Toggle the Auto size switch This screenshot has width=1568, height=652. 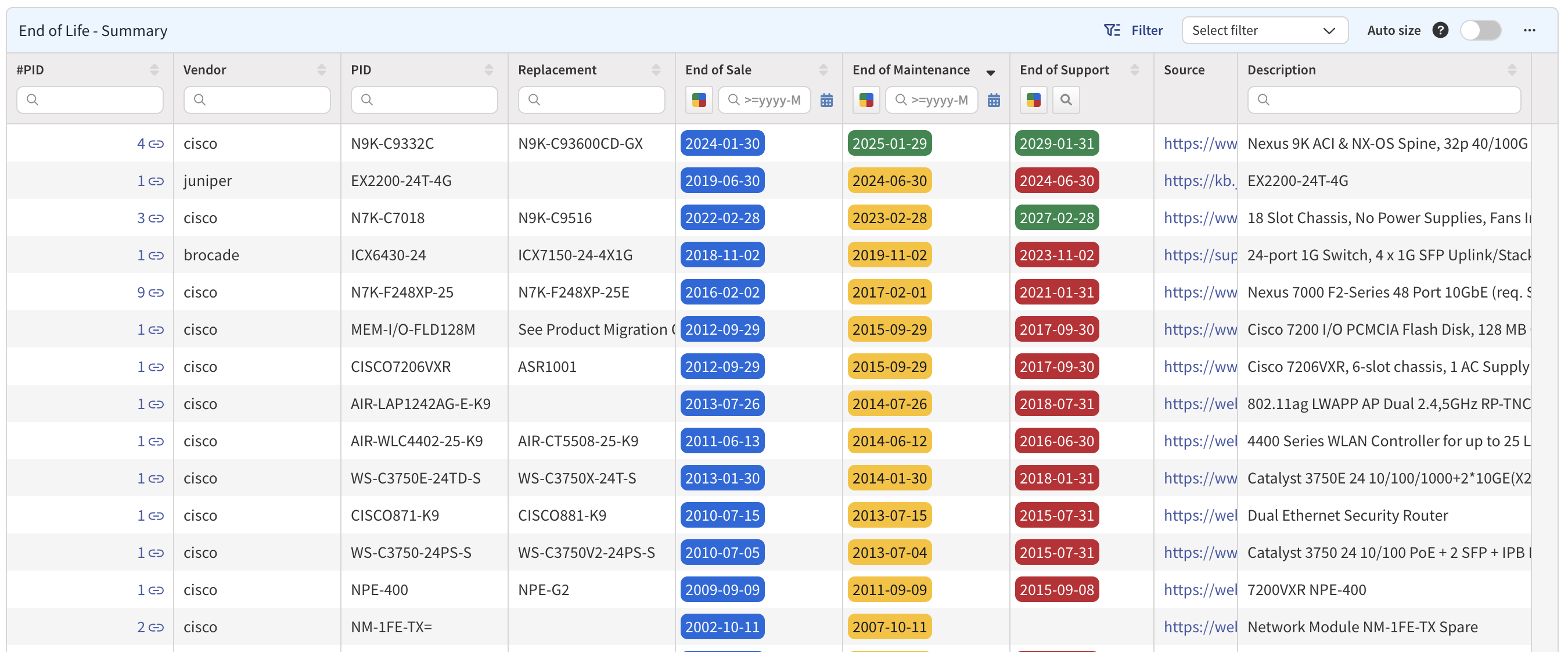[x=1480, y=30]
